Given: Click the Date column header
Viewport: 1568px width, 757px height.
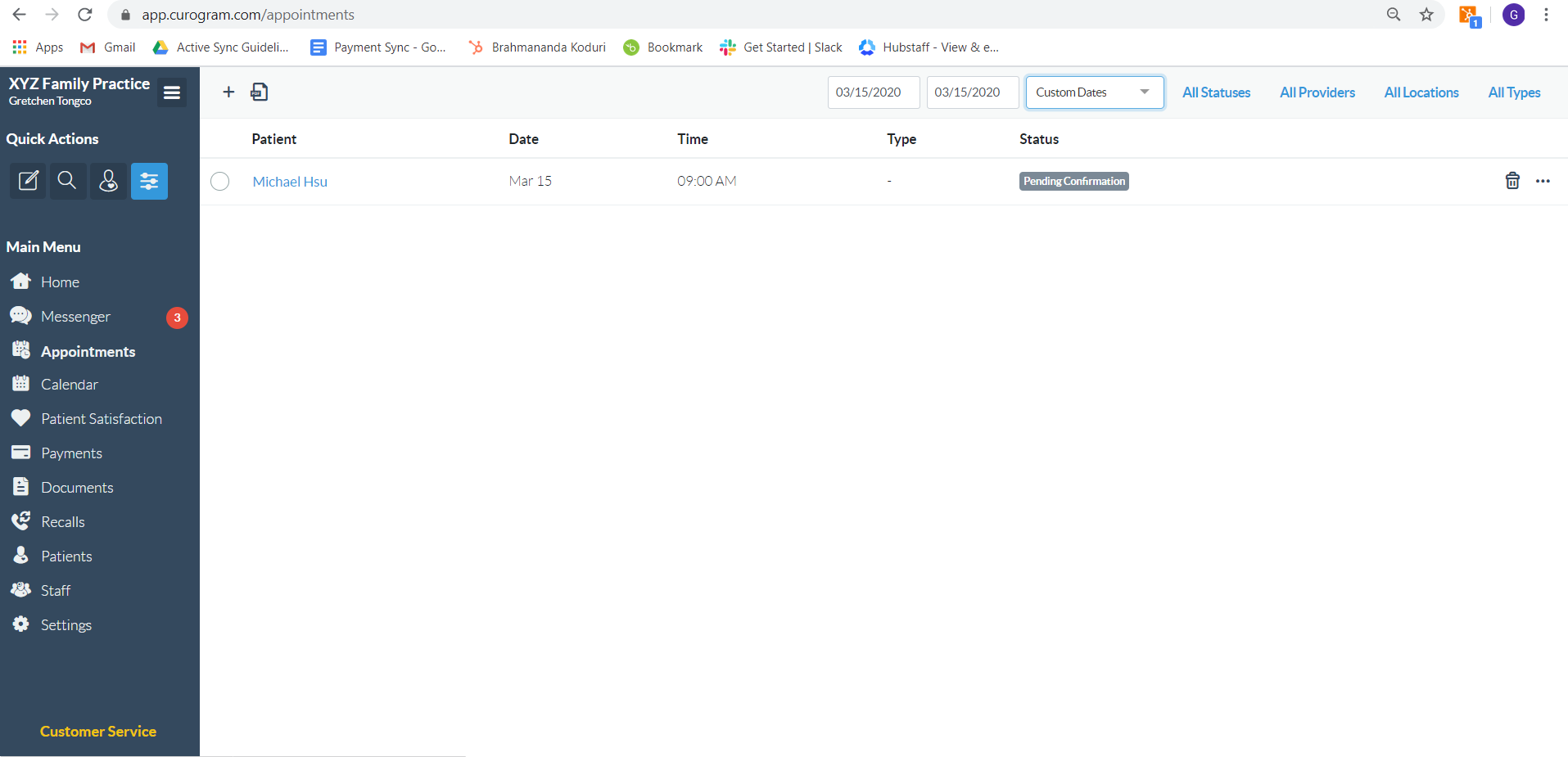Looking at the screenshot, I should tap(523, 139).
